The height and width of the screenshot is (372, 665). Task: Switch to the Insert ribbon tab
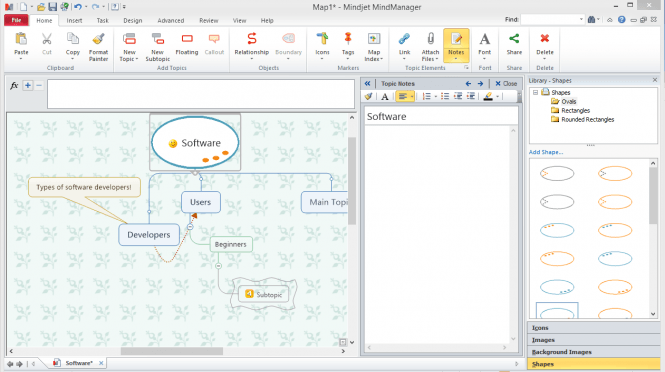click(74, 20)
